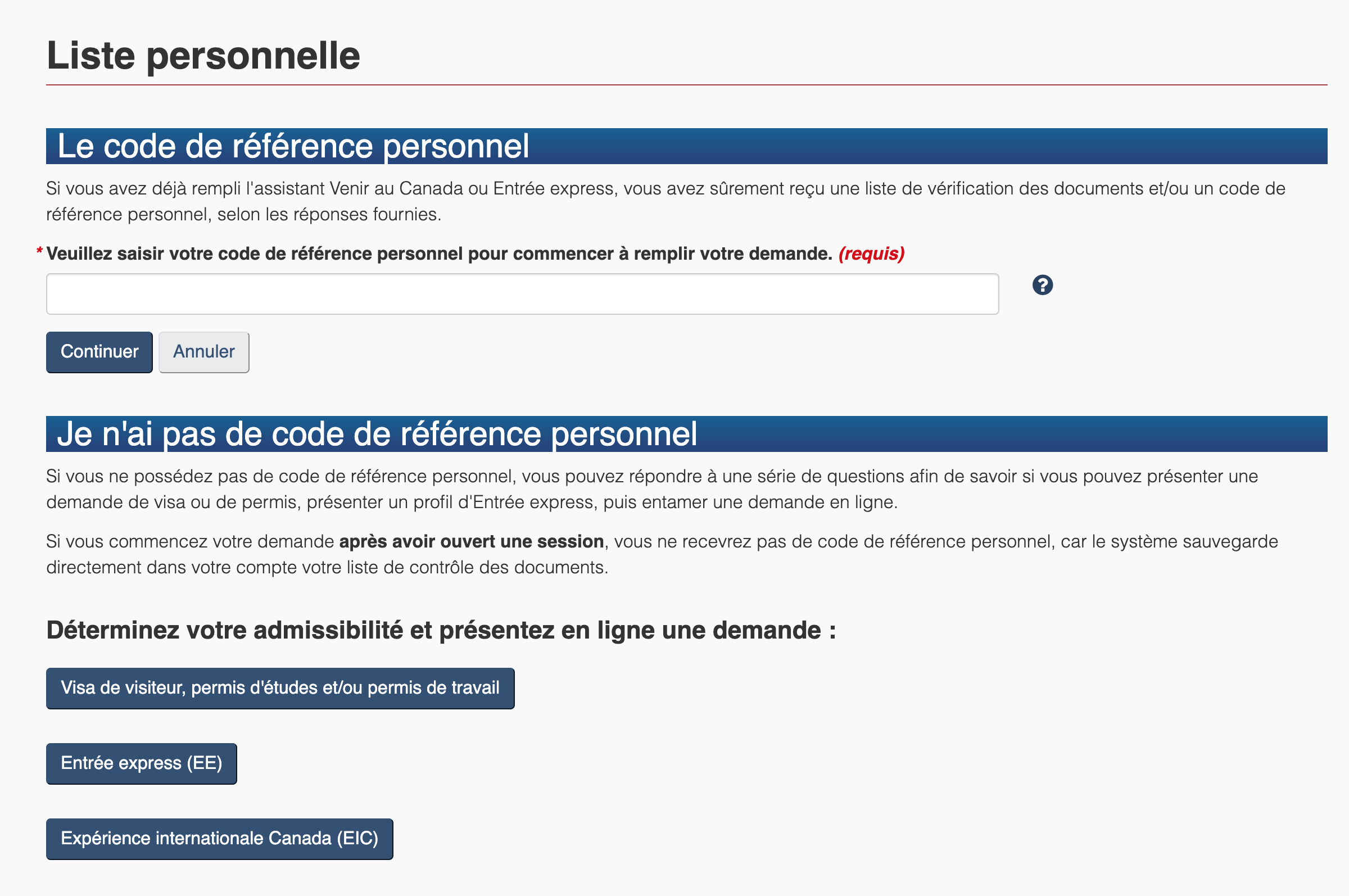Click the Liste personnelle page heading
The height and width of the screenshot is (896, 1349).
(203, 56)
